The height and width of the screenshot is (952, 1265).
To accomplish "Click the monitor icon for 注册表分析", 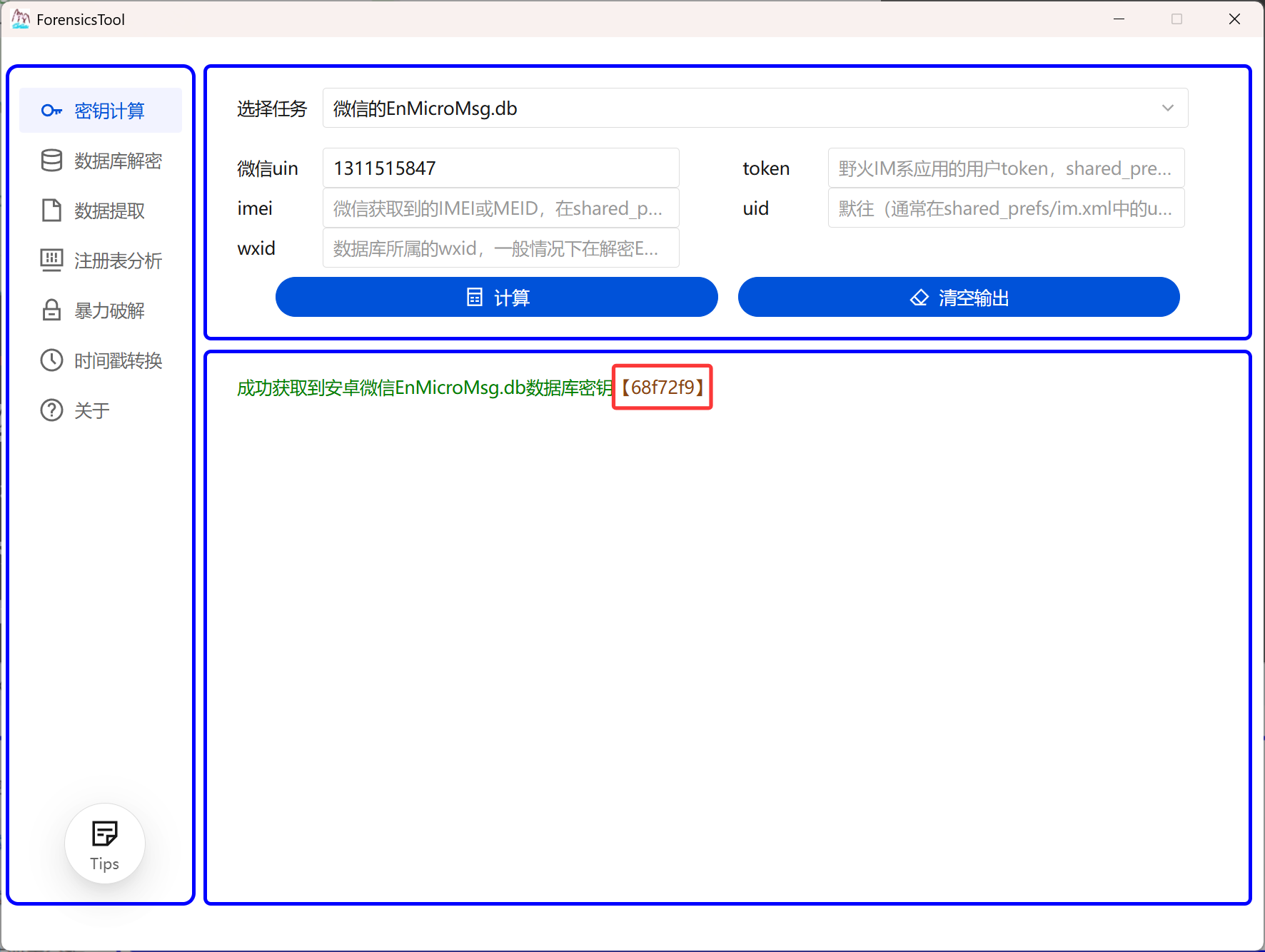I will point(51,260).
